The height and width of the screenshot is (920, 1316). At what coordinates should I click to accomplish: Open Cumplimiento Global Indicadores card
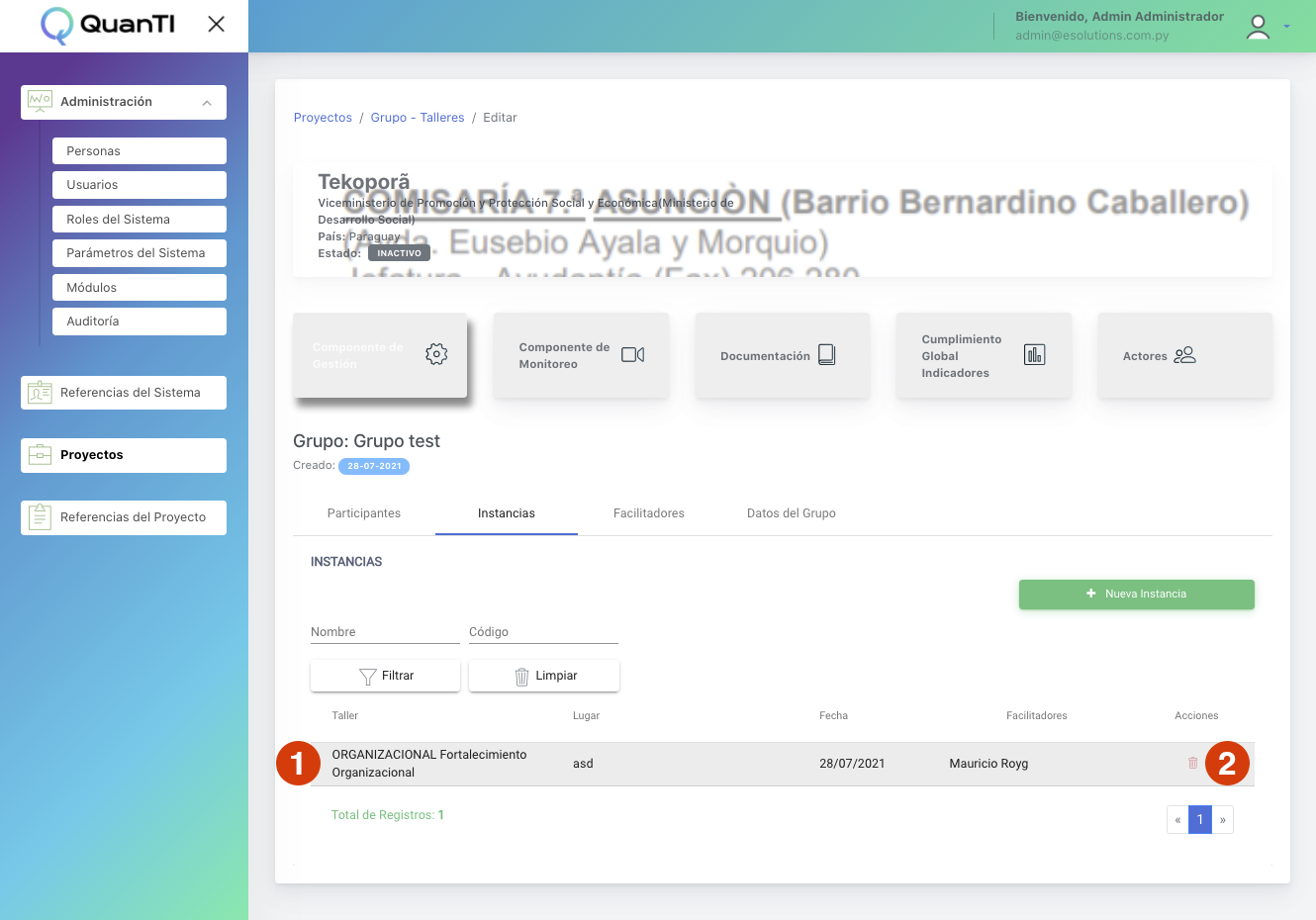pyautogui.click(x=984, y=355)
